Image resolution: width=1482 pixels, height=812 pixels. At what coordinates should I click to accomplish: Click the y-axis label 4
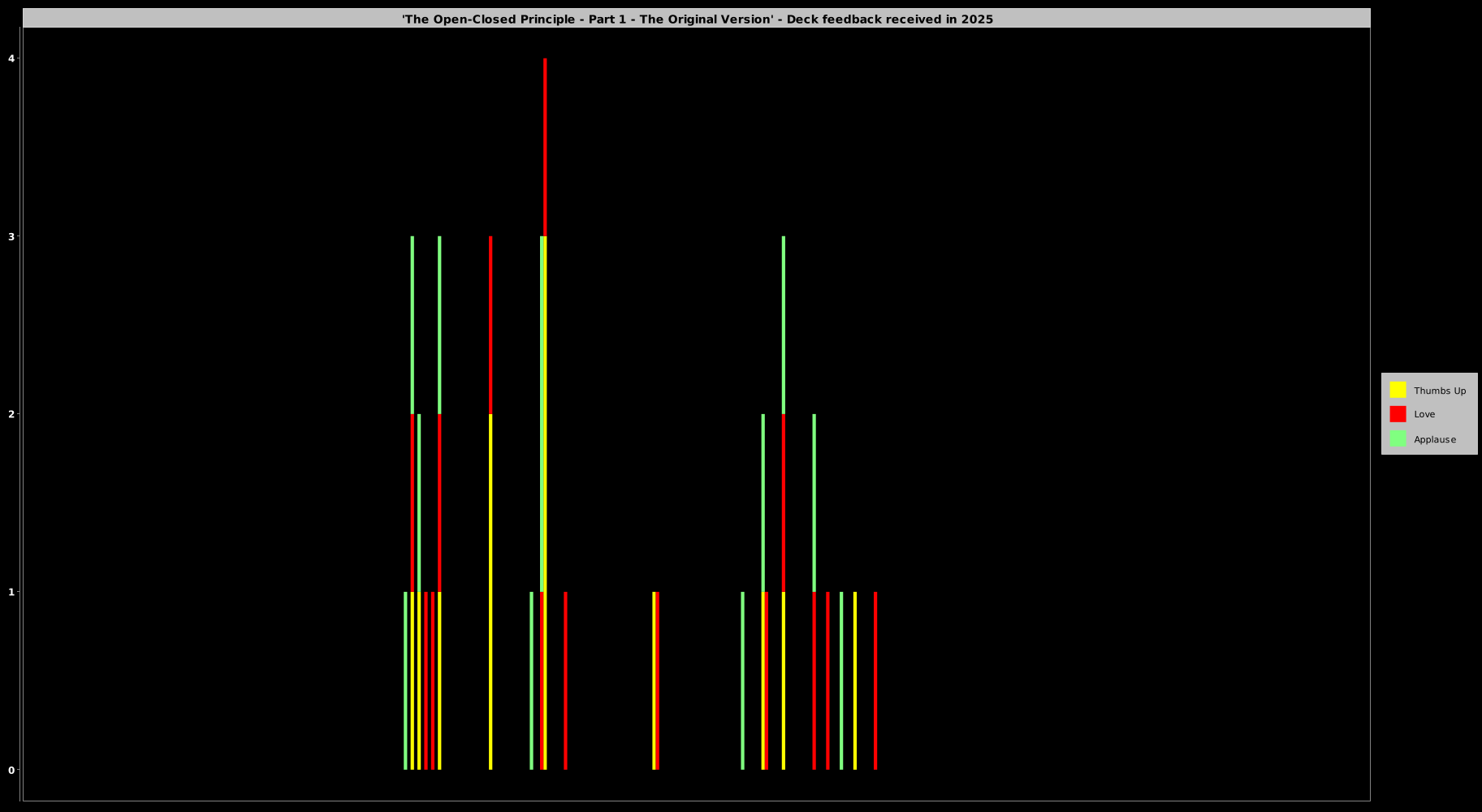pyautogui.click(x=11, y=58)
